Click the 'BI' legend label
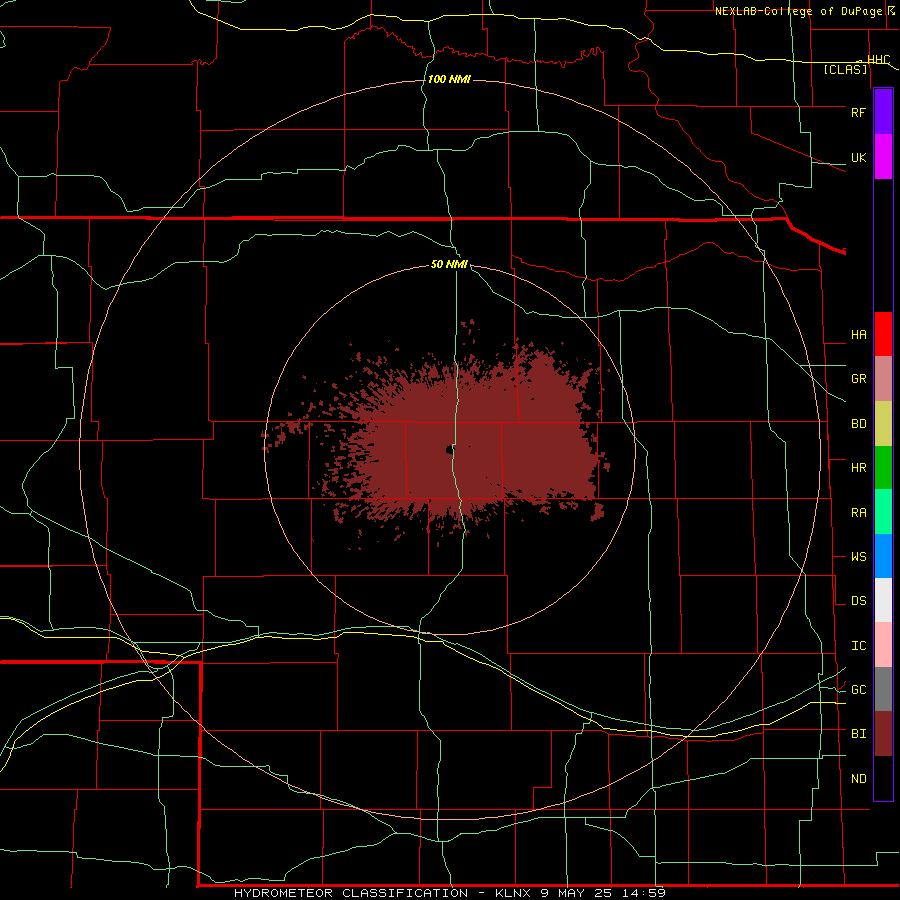 (859, 734)
